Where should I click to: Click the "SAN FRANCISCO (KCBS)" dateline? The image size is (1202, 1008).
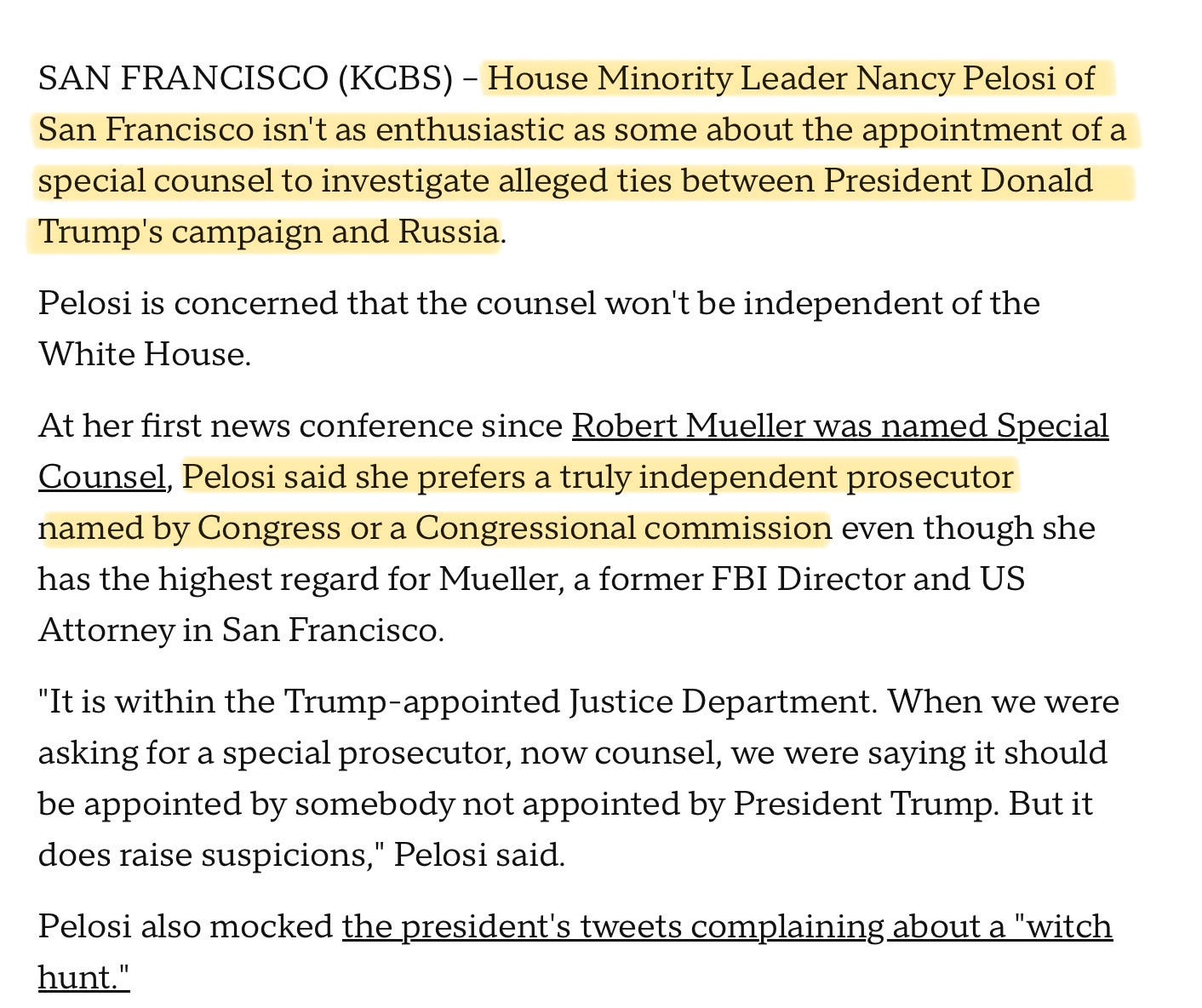point(245,78)
